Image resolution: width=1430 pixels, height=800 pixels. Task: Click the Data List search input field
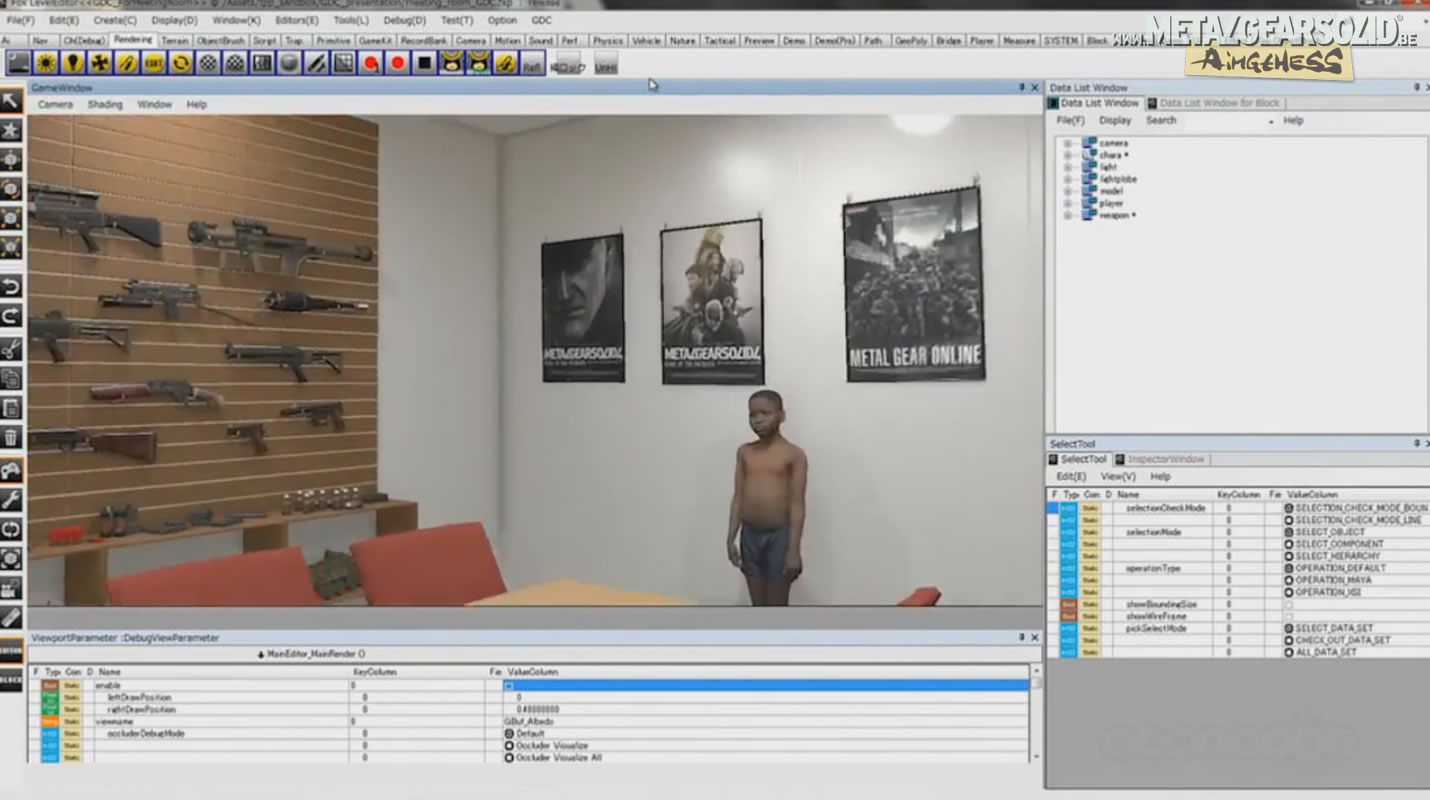coord(1224,121)
